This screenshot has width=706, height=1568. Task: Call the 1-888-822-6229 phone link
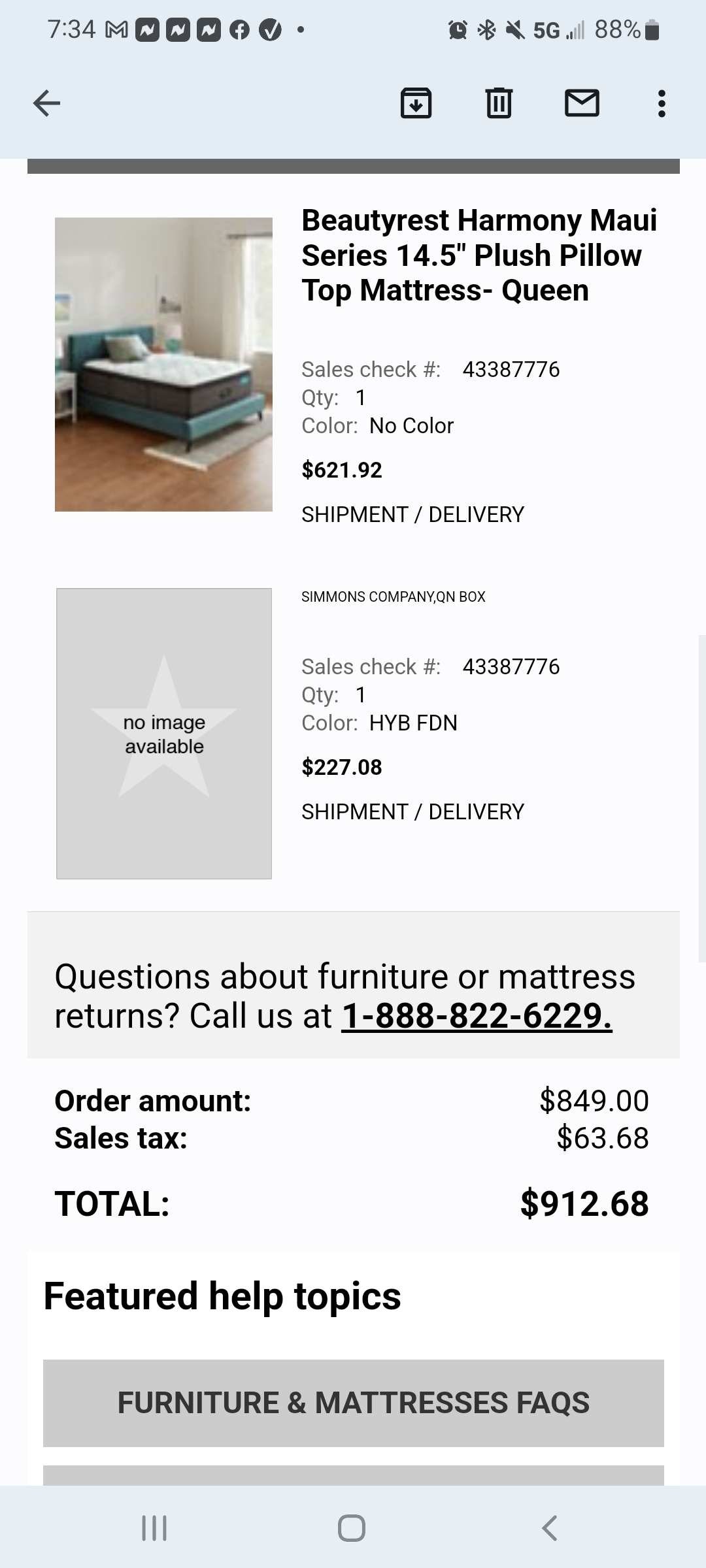tap(477, 1016)
